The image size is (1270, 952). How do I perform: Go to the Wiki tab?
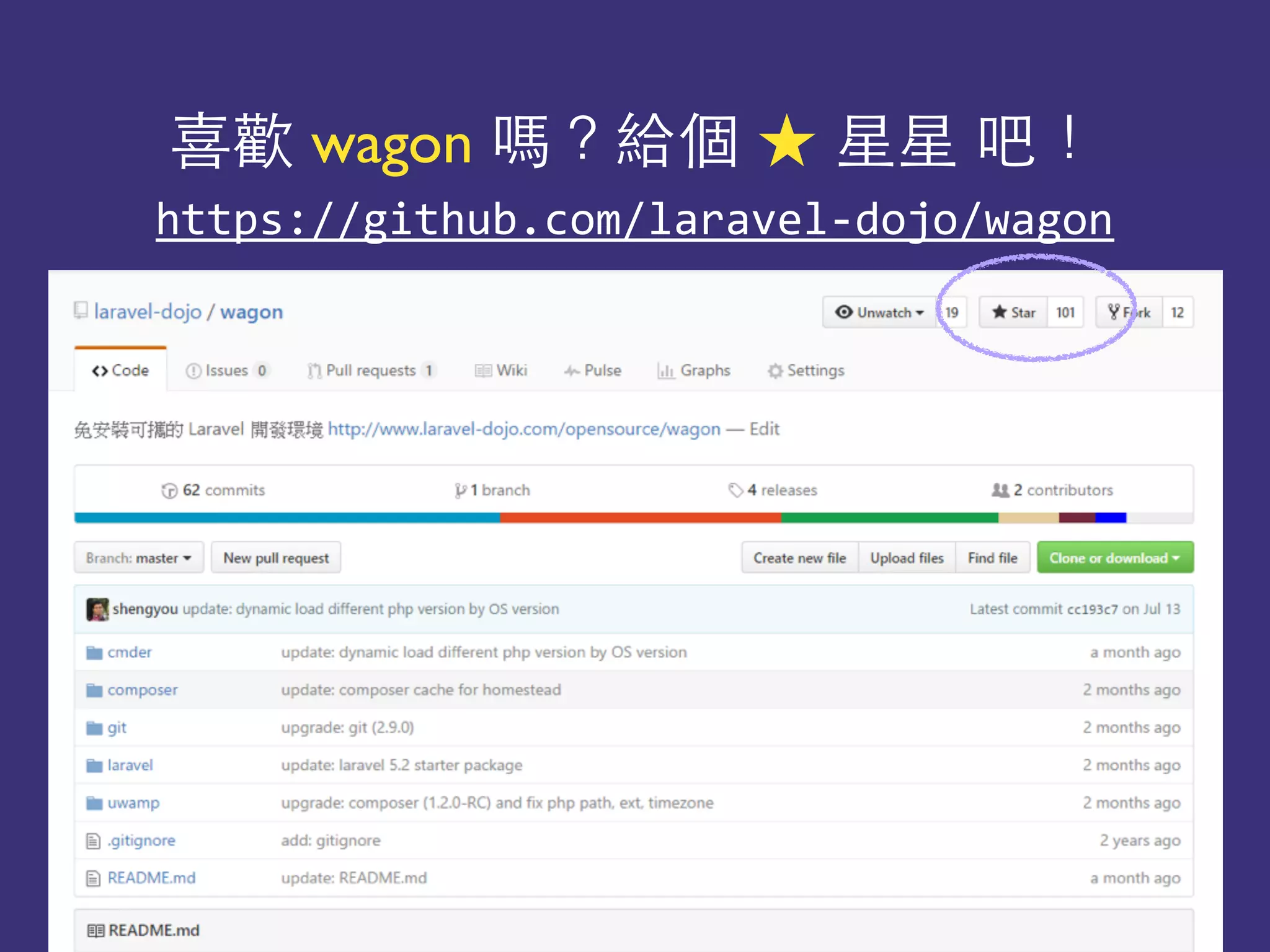click(x=501, y=371)
